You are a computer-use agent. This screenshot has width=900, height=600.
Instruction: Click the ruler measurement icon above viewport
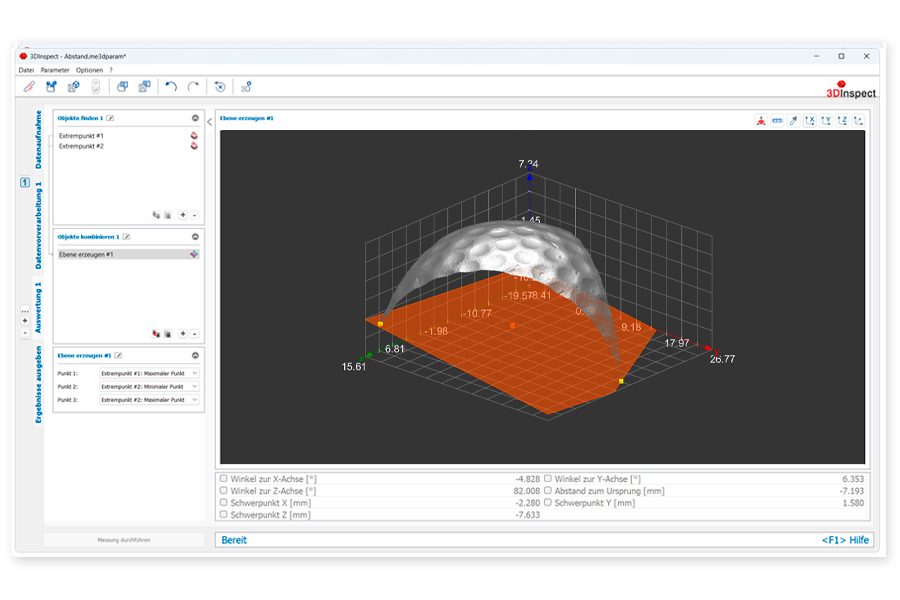(777, 120)
